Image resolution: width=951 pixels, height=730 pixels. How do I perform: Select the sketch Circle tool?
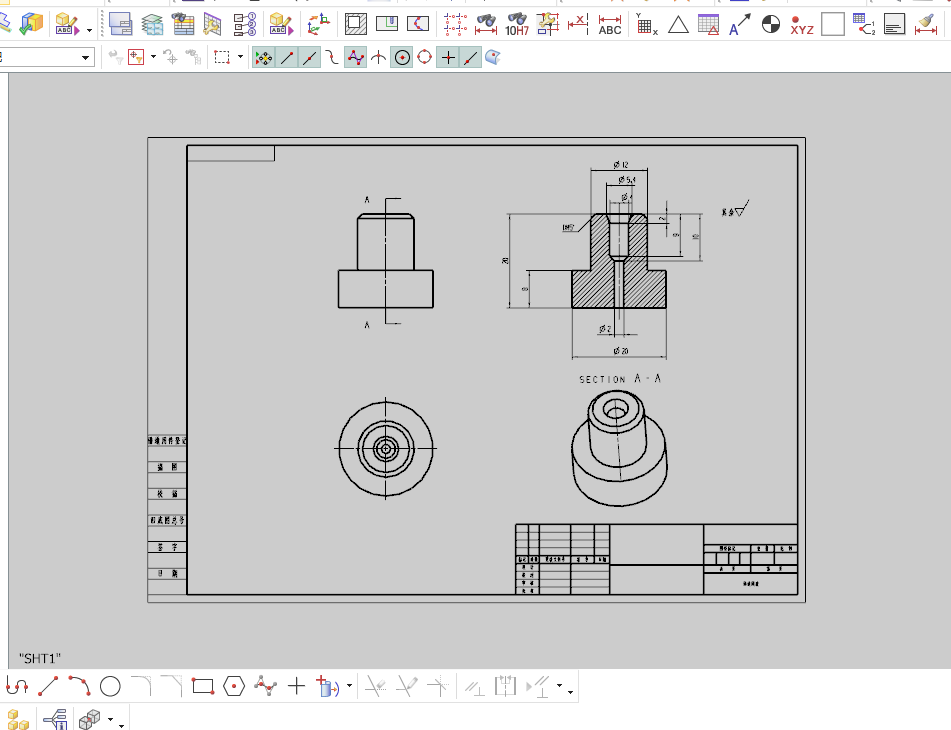pos(110,686)
